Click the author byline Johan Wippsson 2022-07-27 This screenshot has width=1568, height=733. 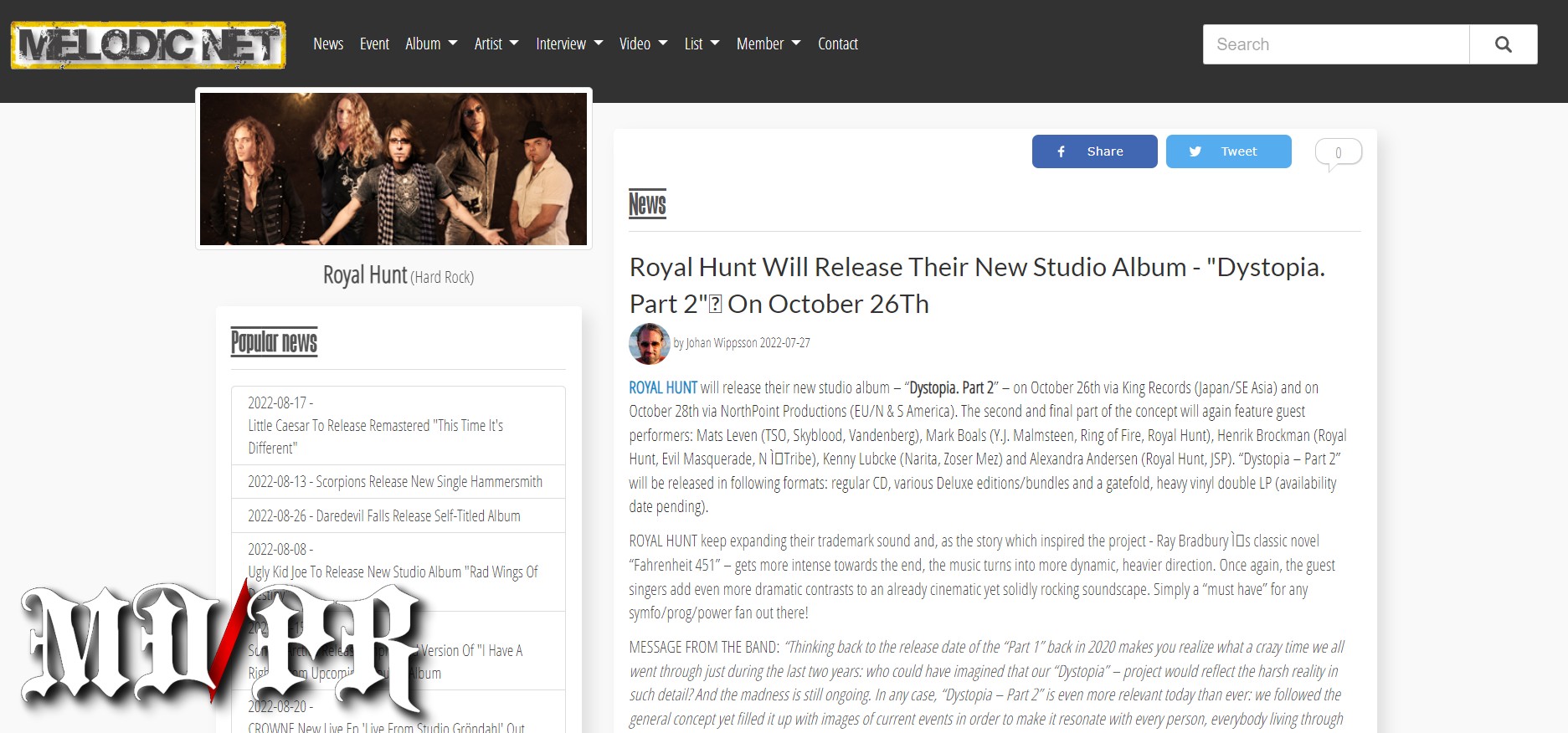tap(742, 343)
